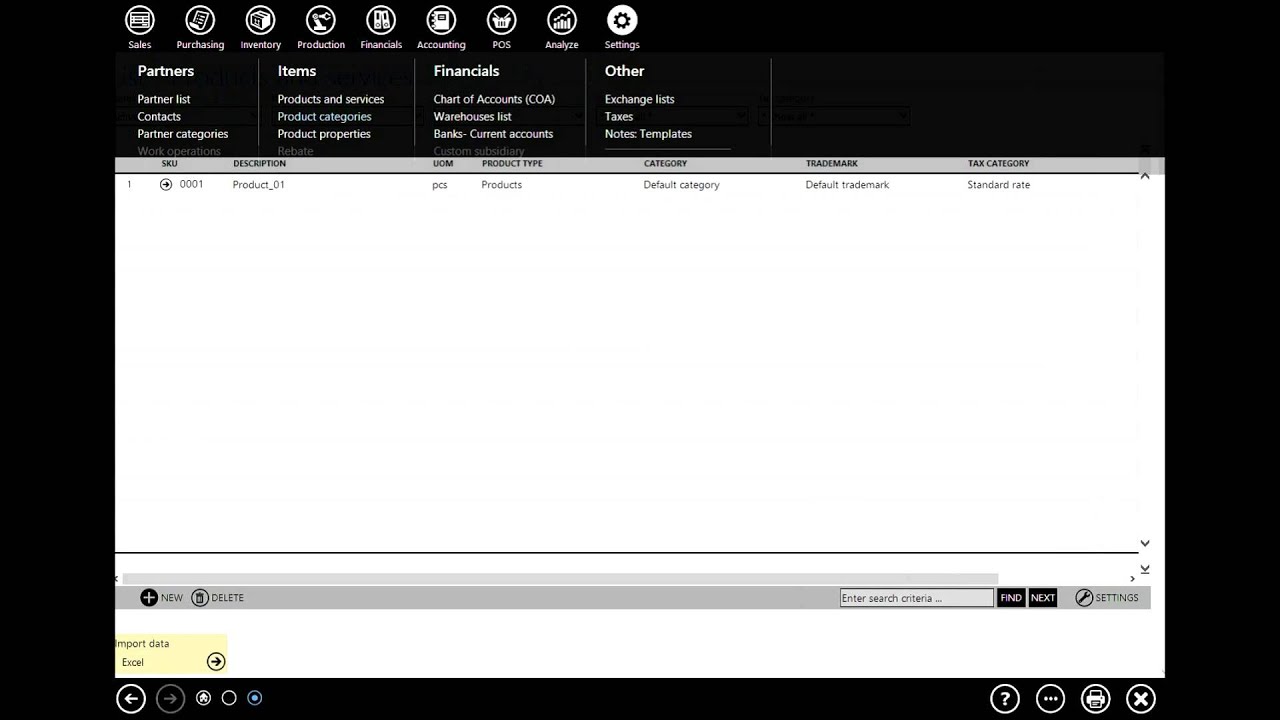Select the SKU cell '0001'
Viewport: 1280px width, 720px height.
coord(191,185)
